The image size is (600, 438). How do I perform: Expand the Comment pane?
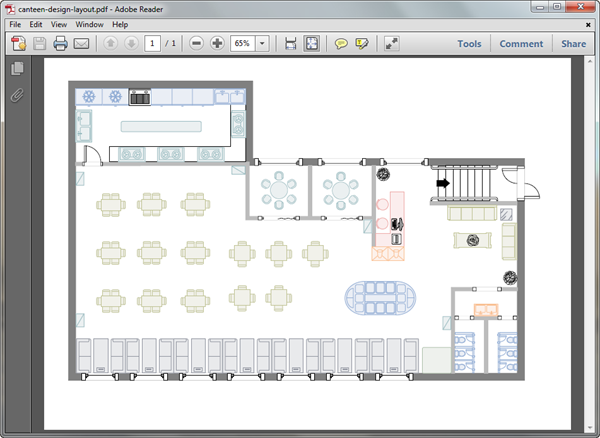click(521, 44)
